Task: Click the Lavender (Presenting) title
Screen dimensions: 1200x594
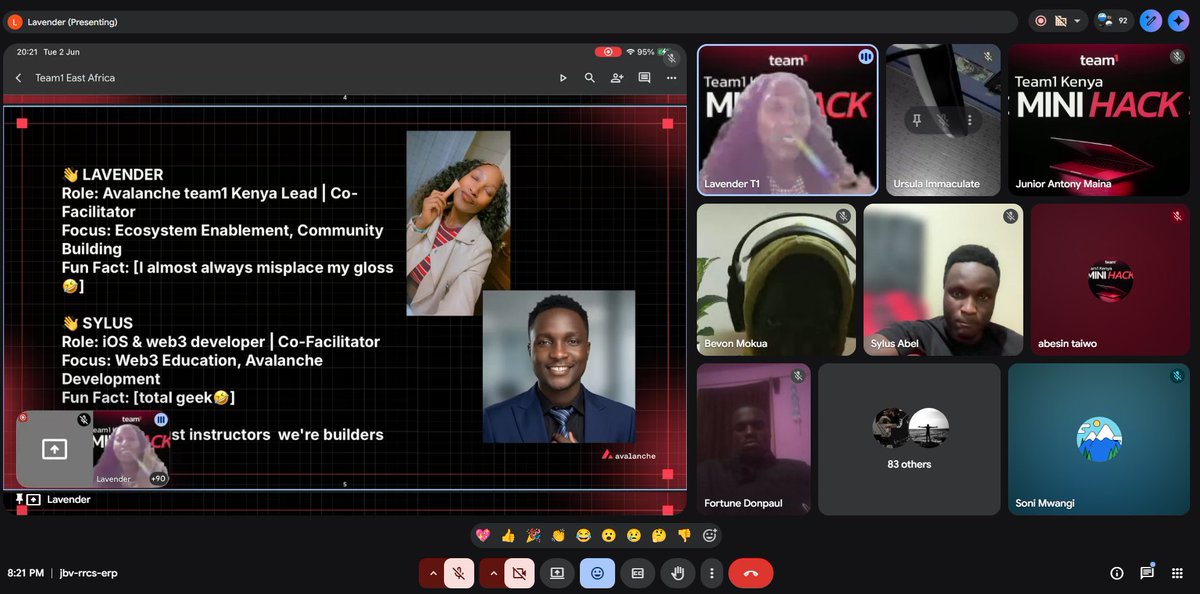Action: click(x=72, y=21)
